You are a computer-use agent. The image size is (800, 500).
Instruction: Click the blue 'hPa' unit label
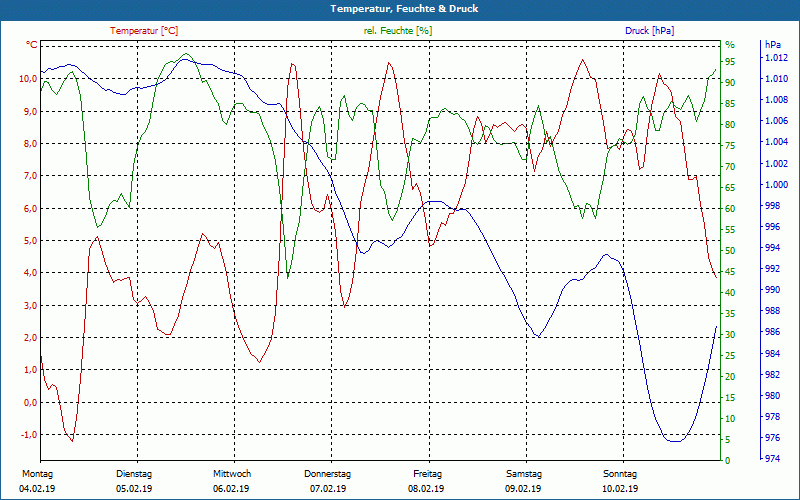click(773, 45)
